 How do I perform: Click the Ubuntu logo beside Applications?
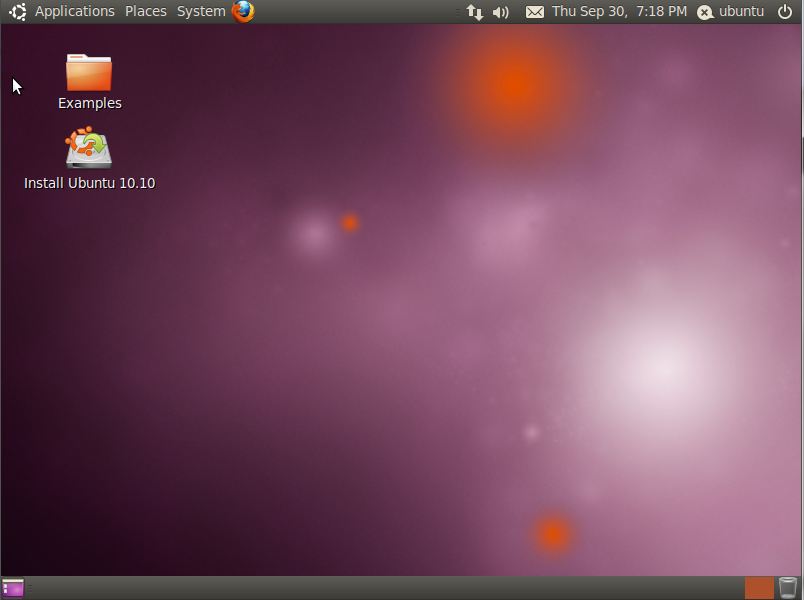click(x=17, y=12)
